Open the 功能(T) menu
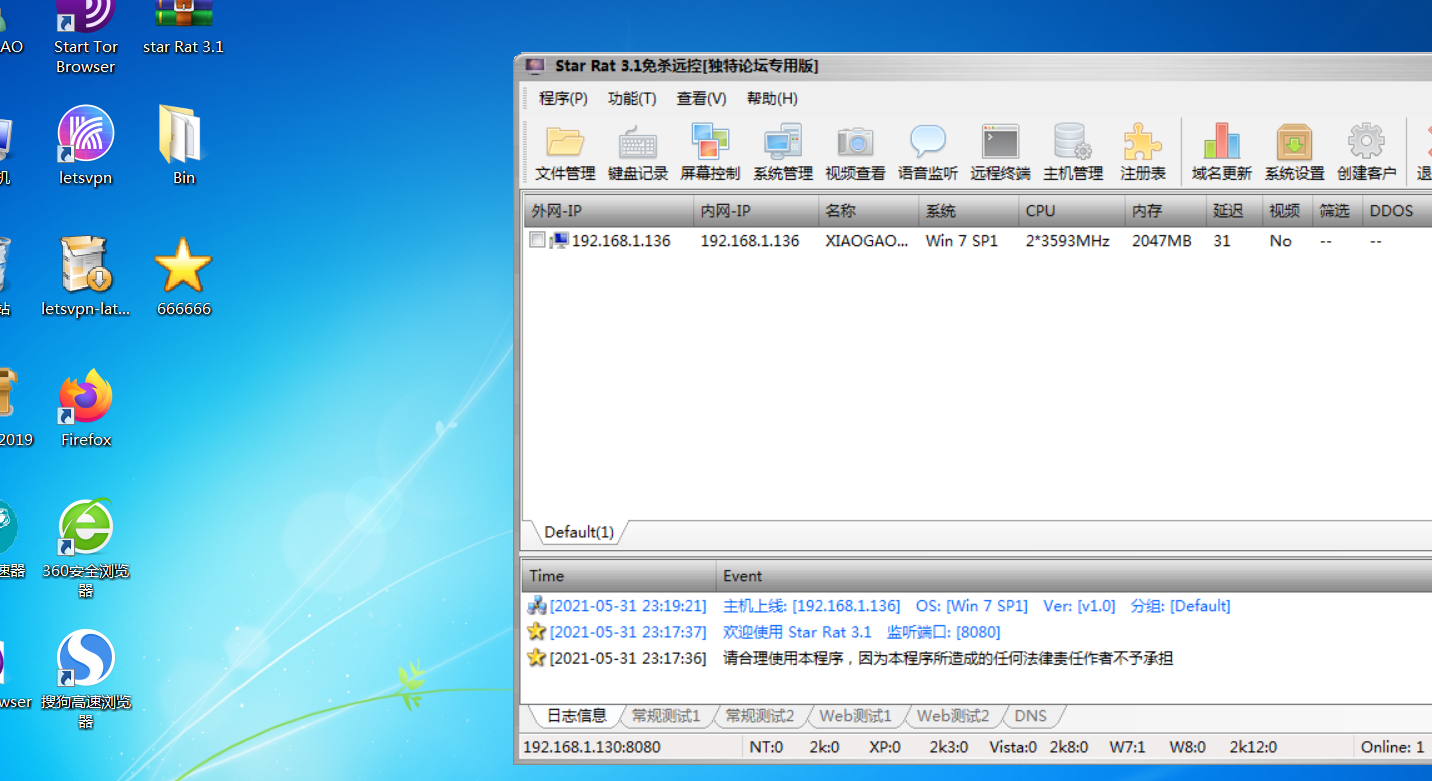1432x781 pixels. click(x=632, y=98)
